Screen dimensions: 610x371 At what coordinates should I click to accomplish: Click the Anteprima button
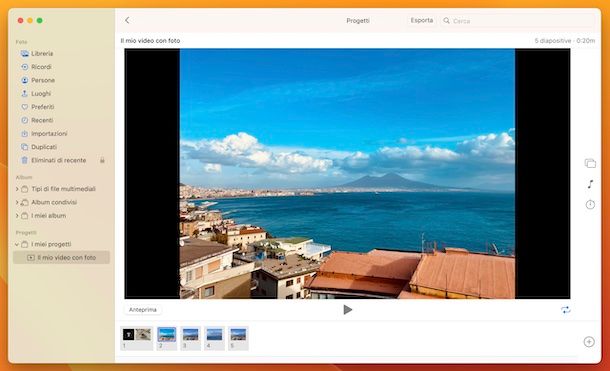point(143,310)
